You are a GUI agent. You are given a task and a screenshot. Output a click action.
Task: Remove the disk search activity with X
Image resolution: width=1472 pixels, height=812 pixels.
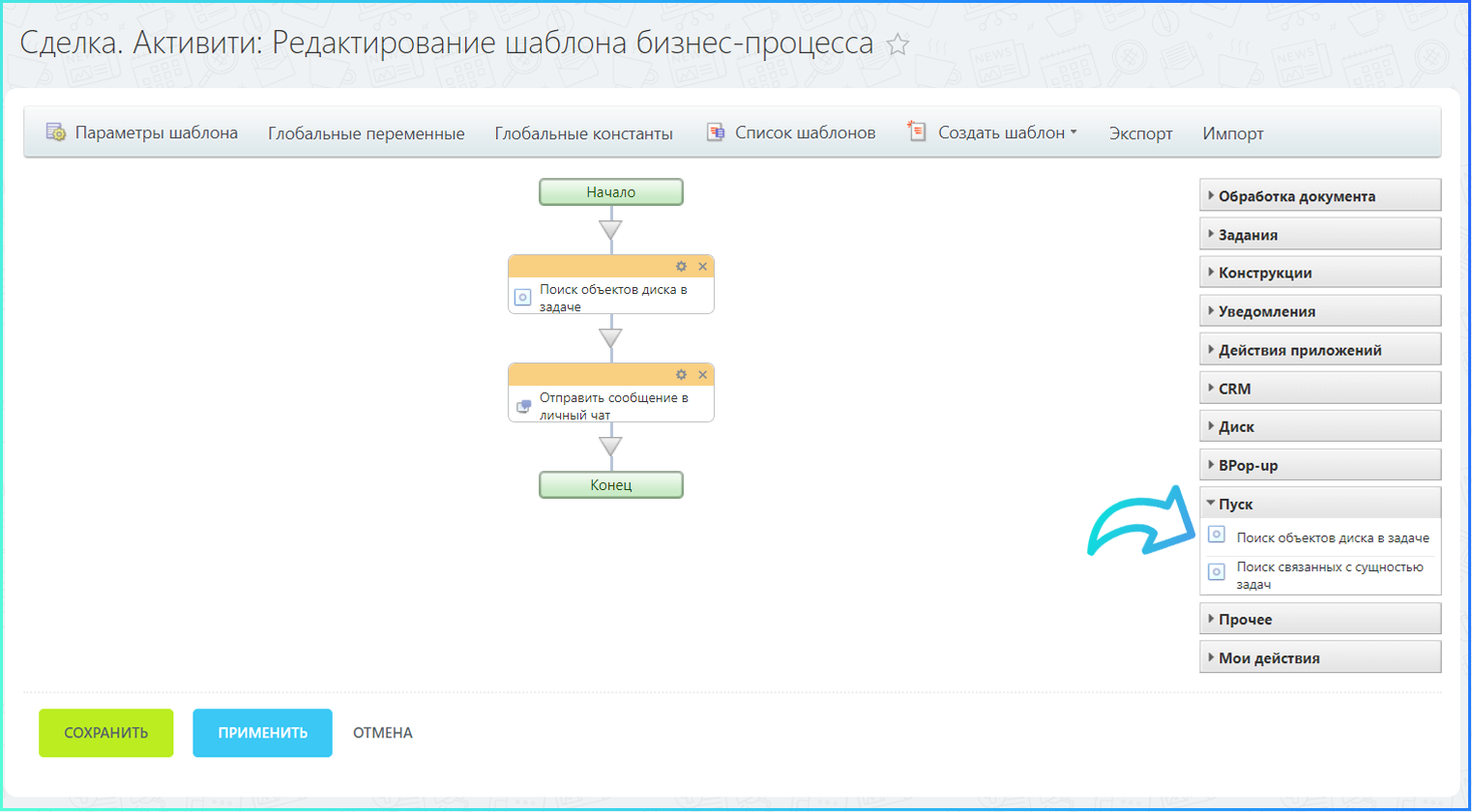(703, 267)
